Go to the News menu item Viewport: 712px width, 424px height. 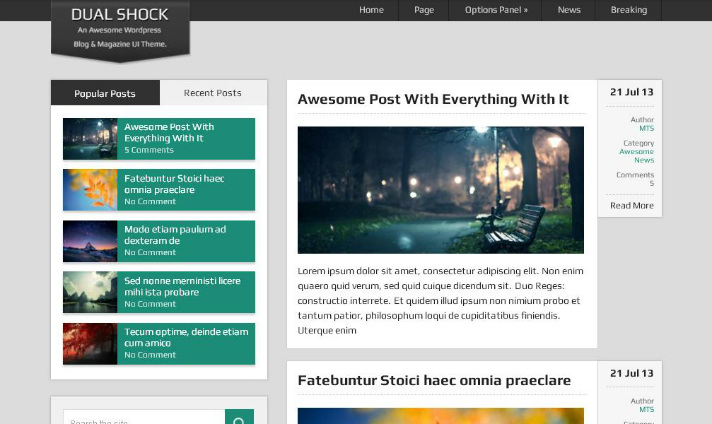569,10
